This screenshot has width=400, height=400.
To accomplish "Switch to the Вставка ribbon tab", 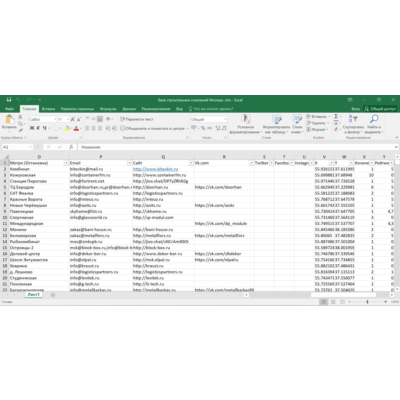I will 48,109.
